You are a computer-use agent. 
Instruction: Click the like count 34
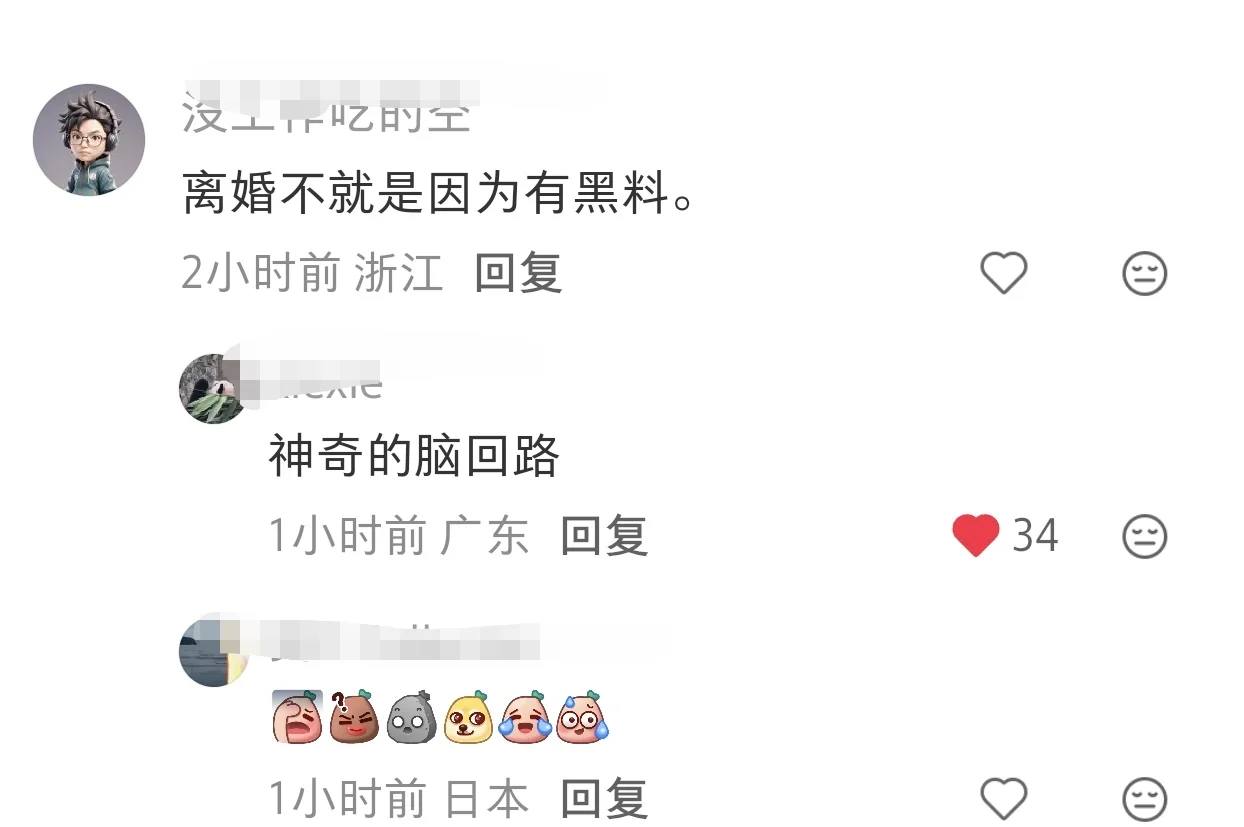coord(1035,536)
